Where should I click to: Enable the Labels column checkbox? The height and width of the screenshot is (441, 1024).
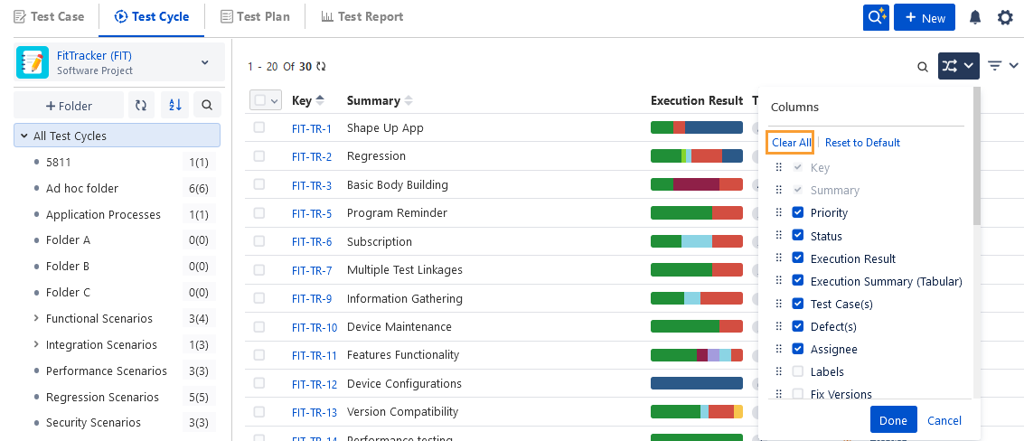(x=798, y=372)
